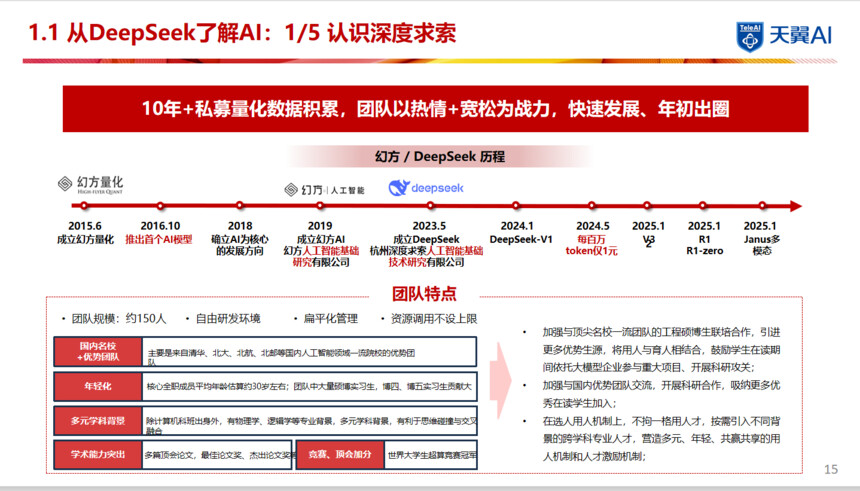The width and height of the screenshot is (860, 491).
Task: Click the text about 平均年龄估算约30岁
Action: pyautogui.click(x=309, y=386)
